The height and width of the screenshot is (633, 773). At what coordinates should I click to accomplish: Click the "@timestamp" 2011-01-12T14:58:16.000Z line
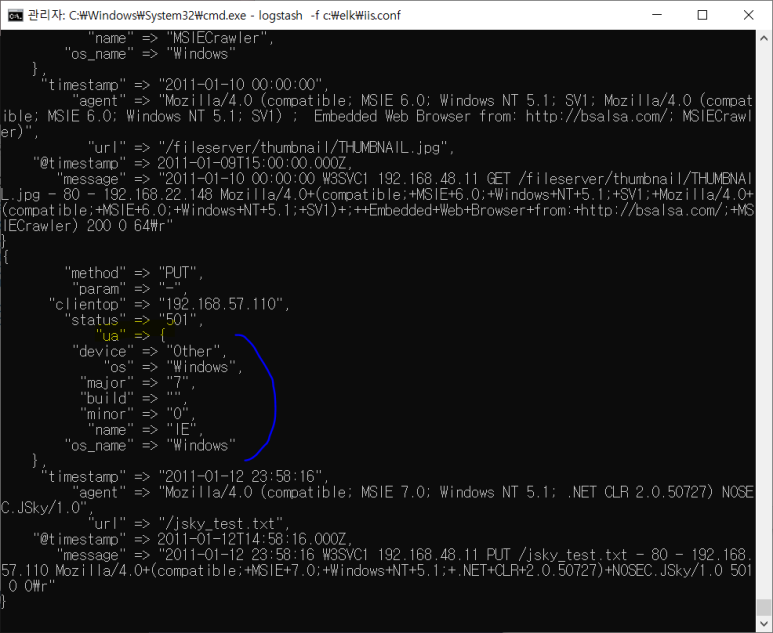pyautogui.click(x=193, y=539)
